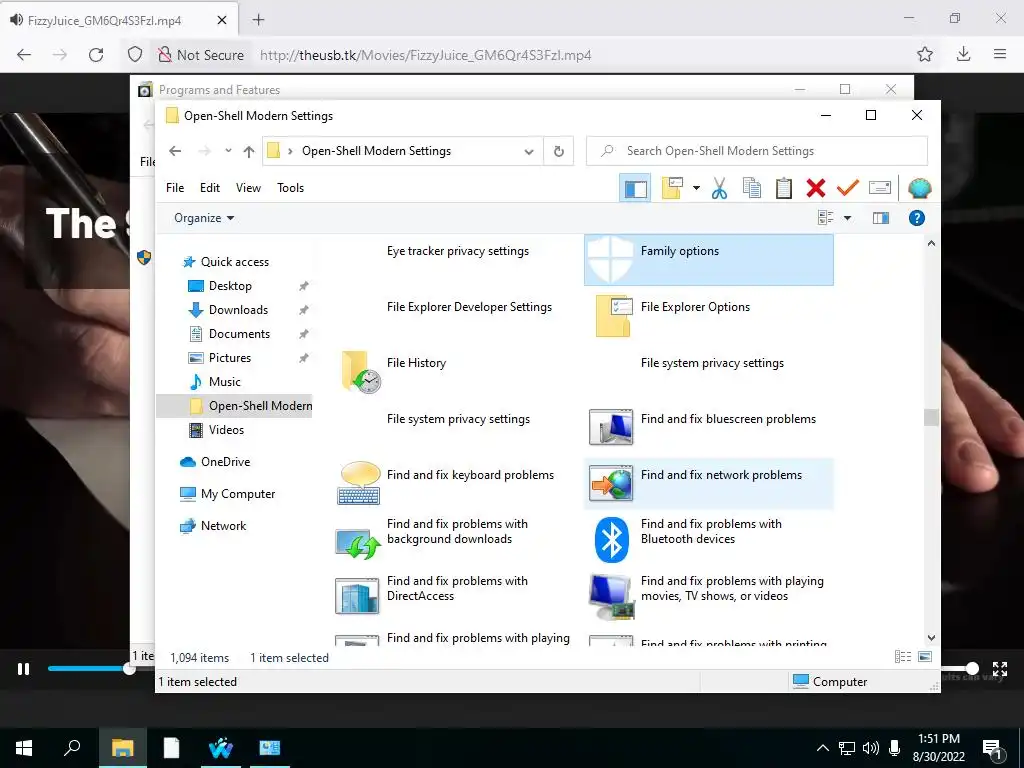The height and width of the screenshot is (768, 1024).
Task: Select Find and fix keyboard problems icon
Action: pos(359,483)
